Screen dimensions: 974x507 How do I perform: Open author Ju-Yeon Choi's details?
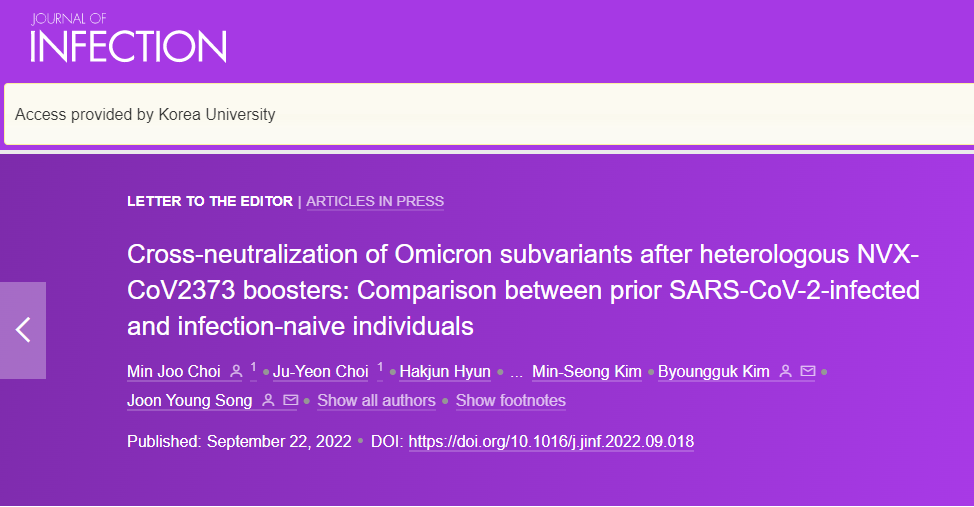click(x=321, y=372)
